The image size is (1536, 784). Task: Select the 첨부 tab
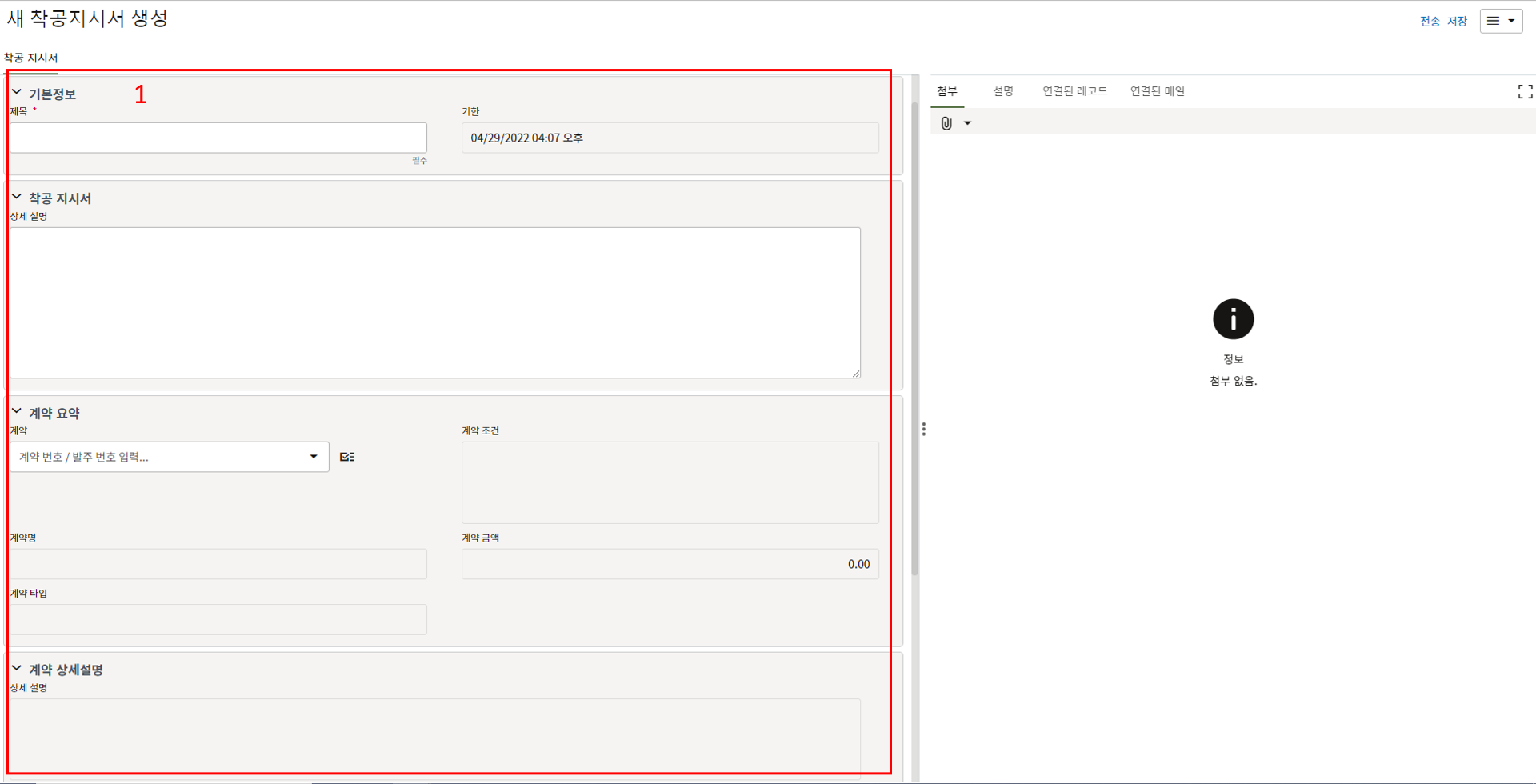click(x=947, y=91)
